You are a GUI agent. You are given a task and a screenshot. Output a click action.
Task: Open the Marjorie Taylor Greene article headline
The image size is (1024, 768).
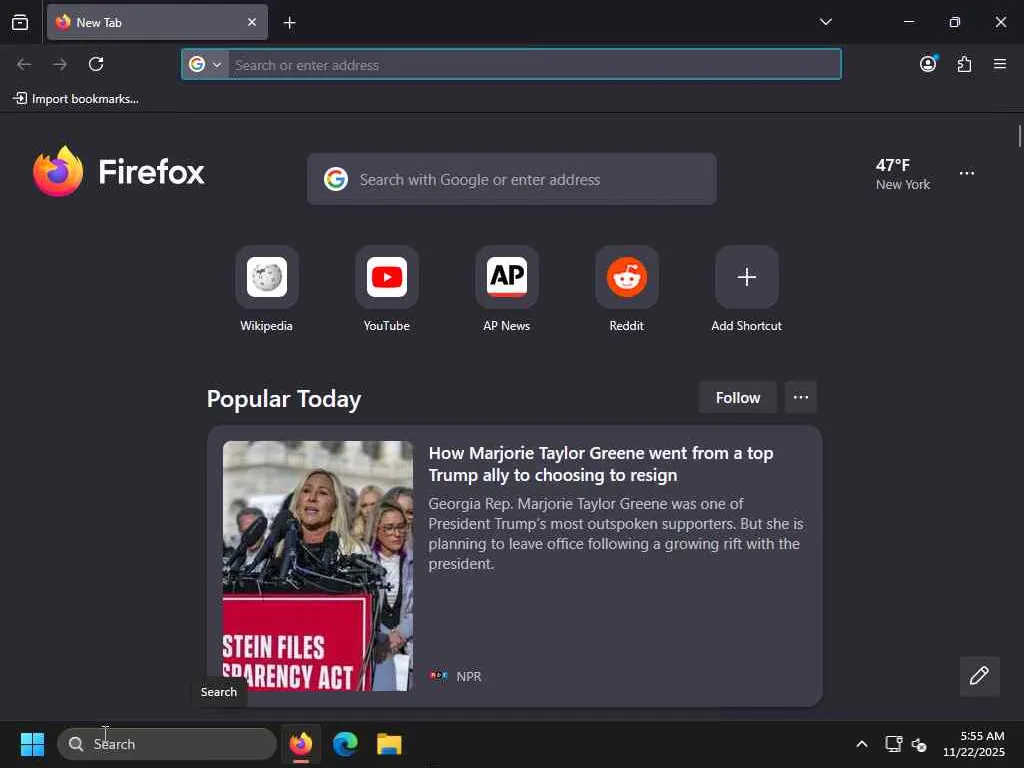[x=601, y=464]
